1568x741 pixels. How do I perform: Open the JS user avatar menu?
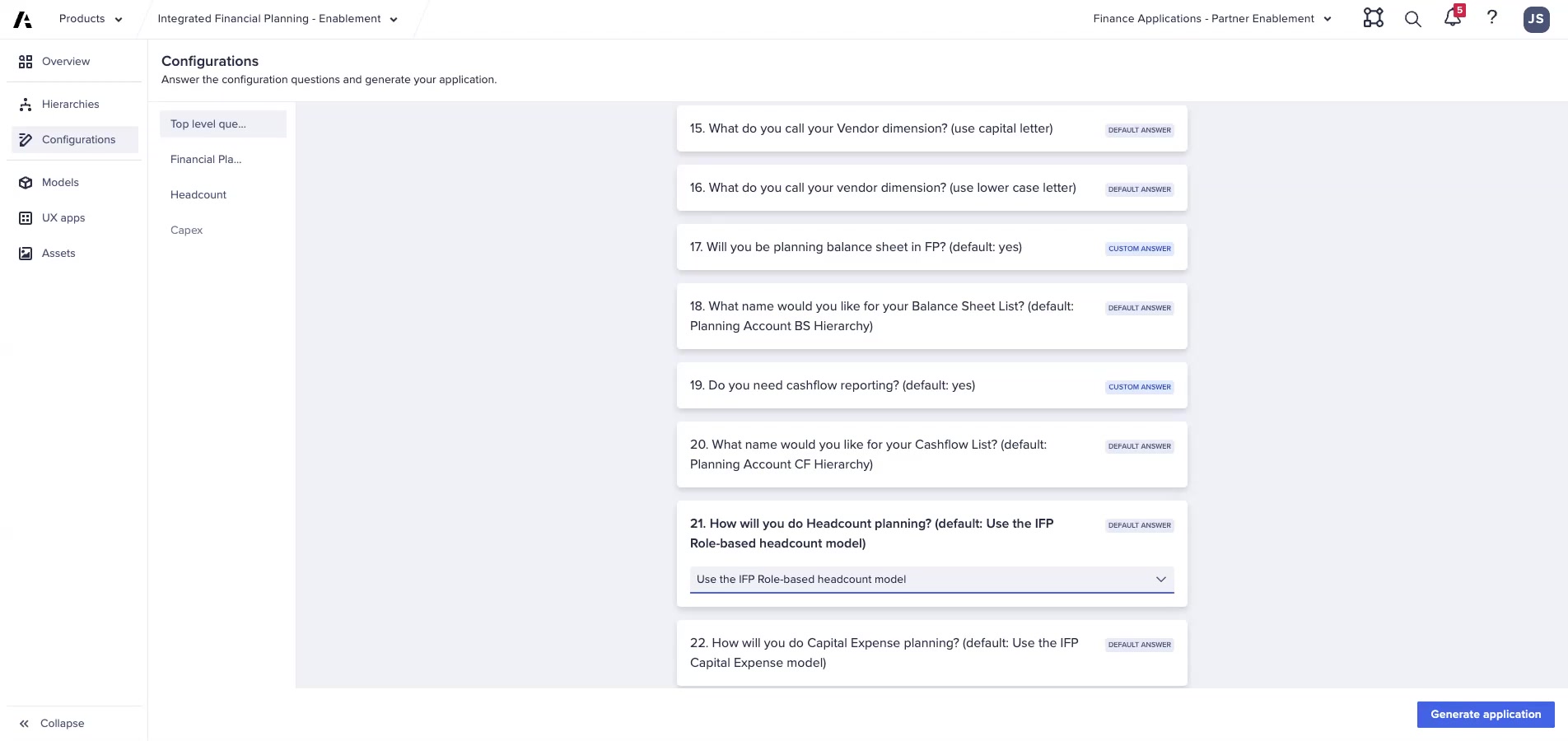coord(1536,18)
